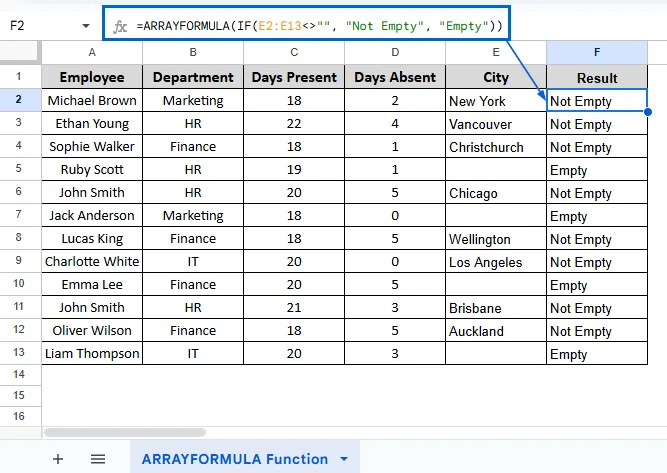Add a new sheet with plus icon
This screenshot has height=473, width=667.
(58, 459)
